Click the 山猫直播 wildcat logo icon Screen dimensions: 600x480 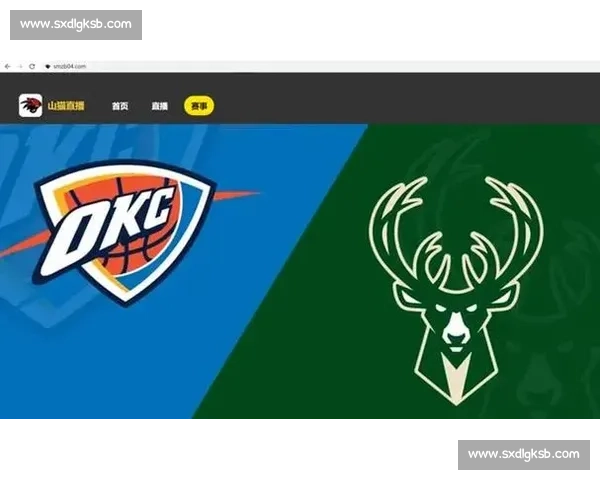pos(31,105)
